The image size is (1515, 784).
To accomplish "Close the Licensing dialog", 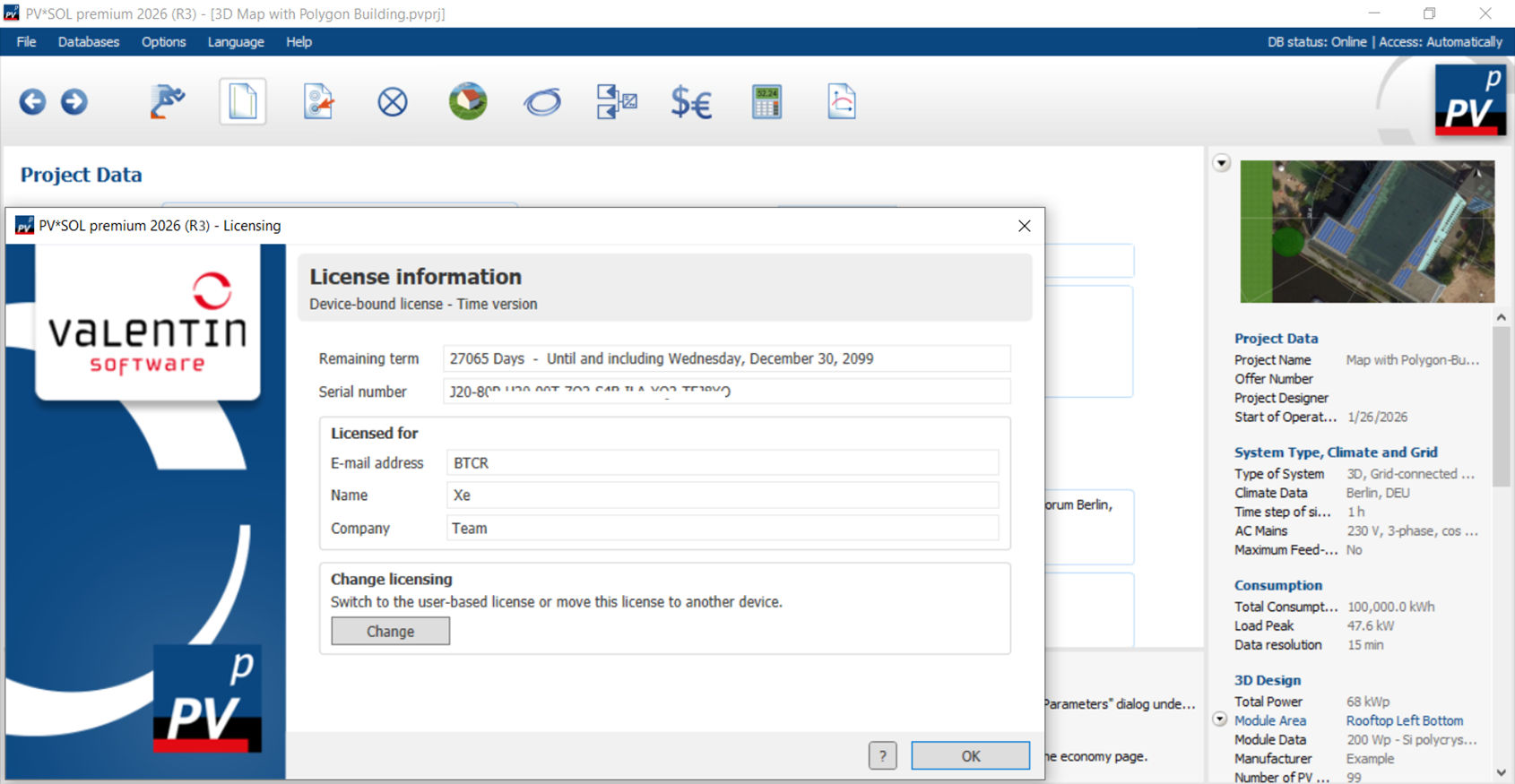I will tap(1025, 226).
